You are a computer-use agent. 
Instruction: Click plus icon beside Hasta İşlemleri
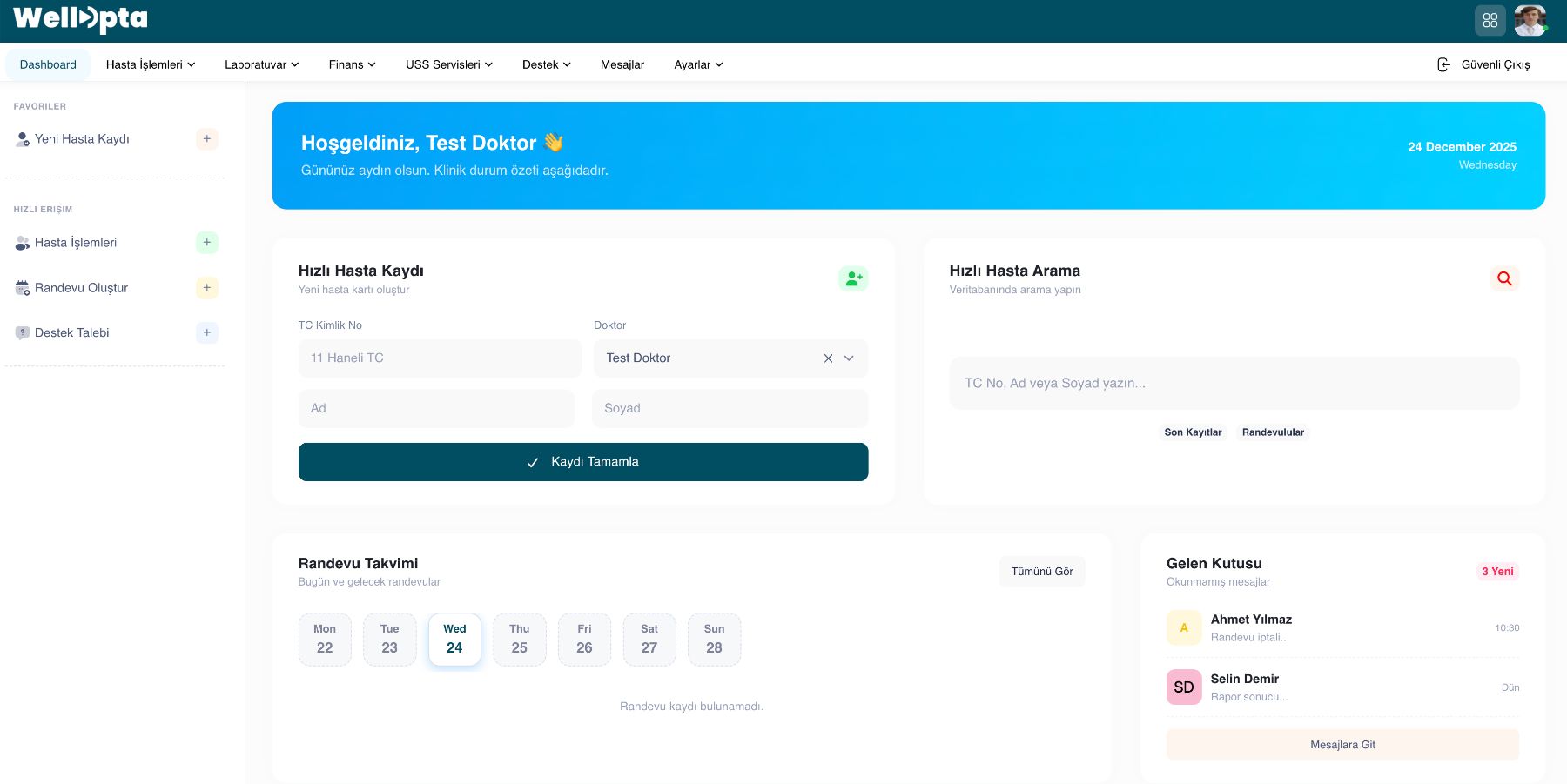coord(206,243)
